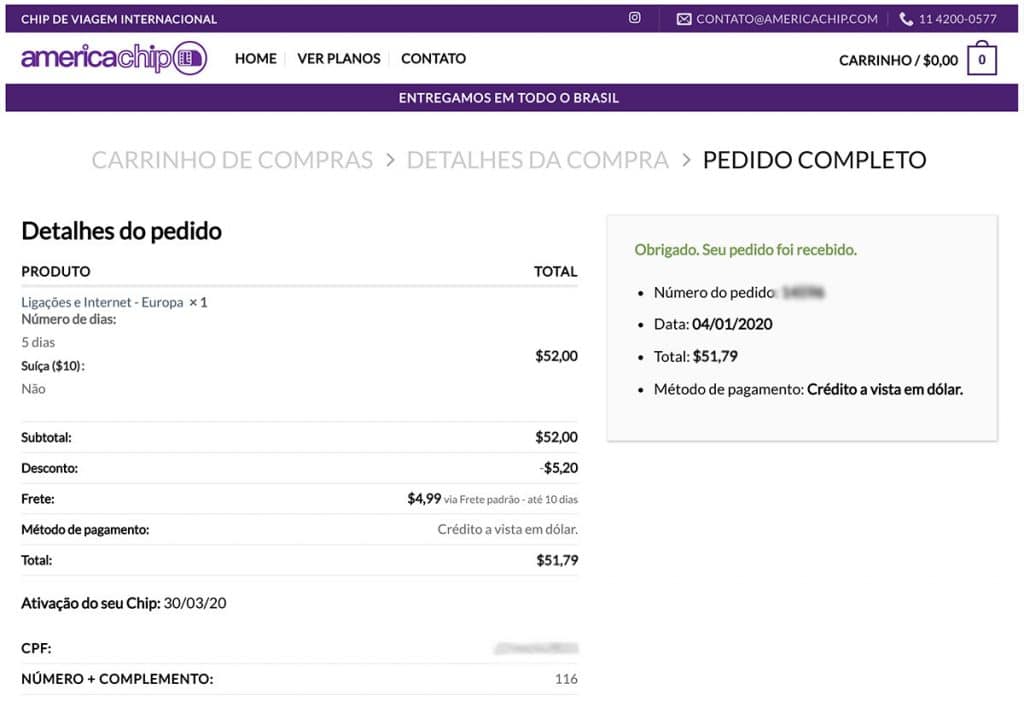
Task: Click the 11 4200-0577 phone number
Action: coord(957,19)
